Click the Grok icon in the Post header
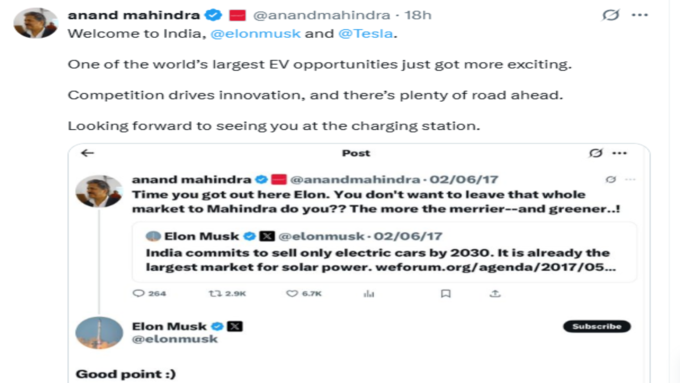Screen dimensions: 680x383 (x=596, y=153)
